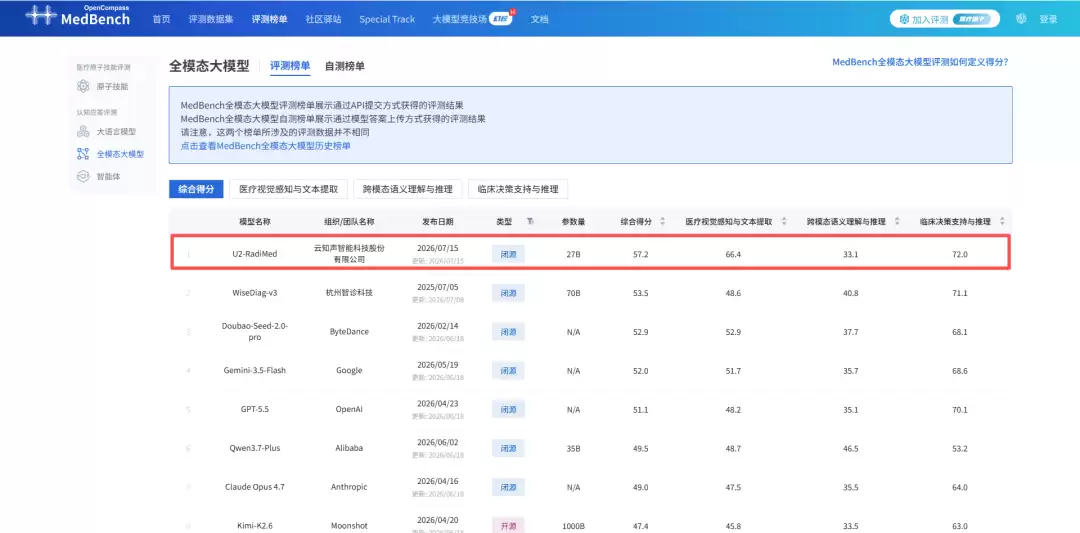Open 原子技能 sidebar icon
Screen dimensions: 1080x533
pyautogui.click(x=83, y=86)
